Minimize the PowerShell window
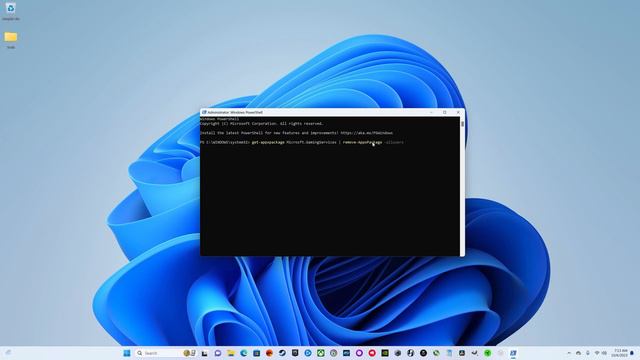Viewport: 640px width, 360px height. [431, 112]
